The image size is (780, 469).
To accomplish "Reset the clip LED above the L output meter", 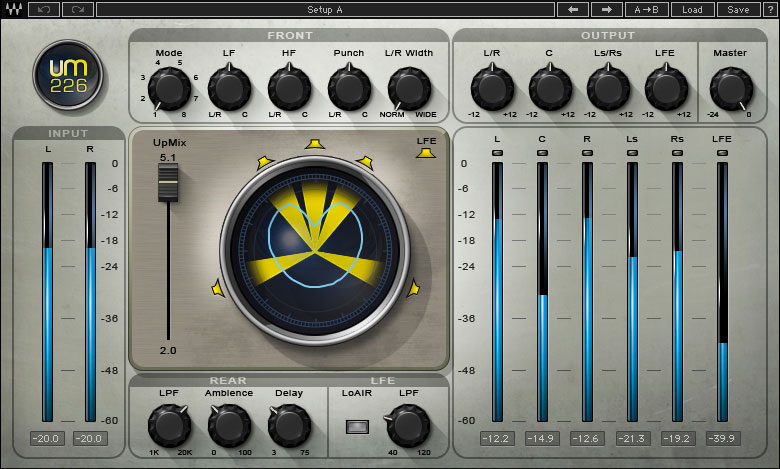I will point(497,153).
